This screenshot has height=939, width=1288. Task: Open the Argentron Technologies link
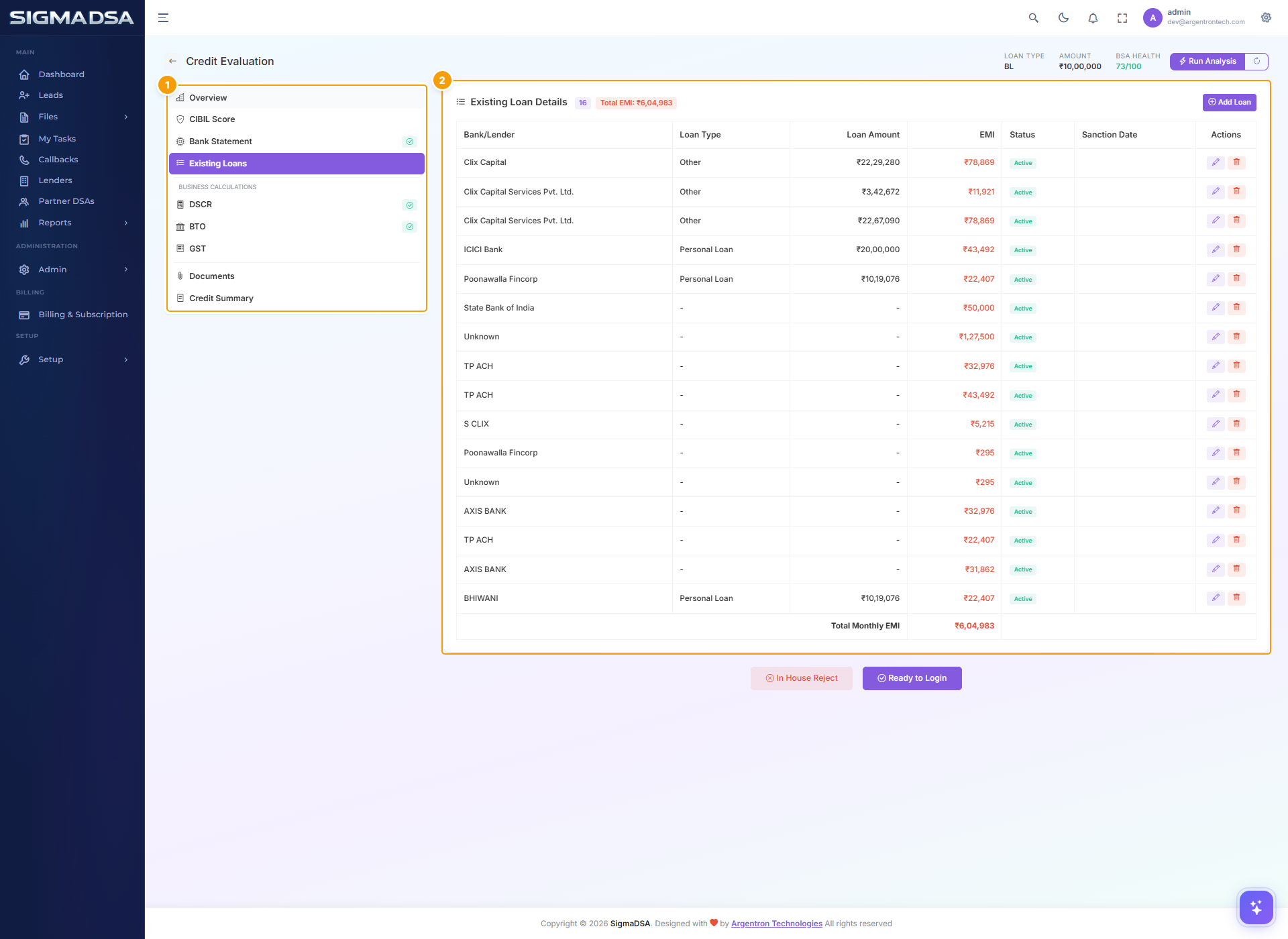coord(777,924)
